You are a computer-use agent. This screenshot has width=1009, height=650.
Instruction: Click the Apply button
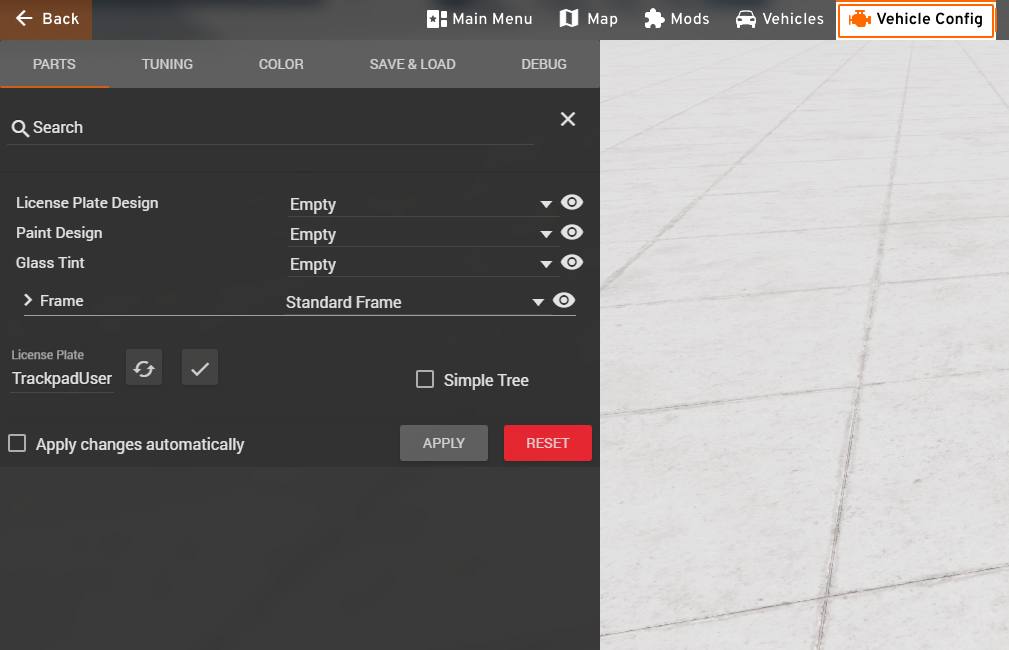pos(444,443)
